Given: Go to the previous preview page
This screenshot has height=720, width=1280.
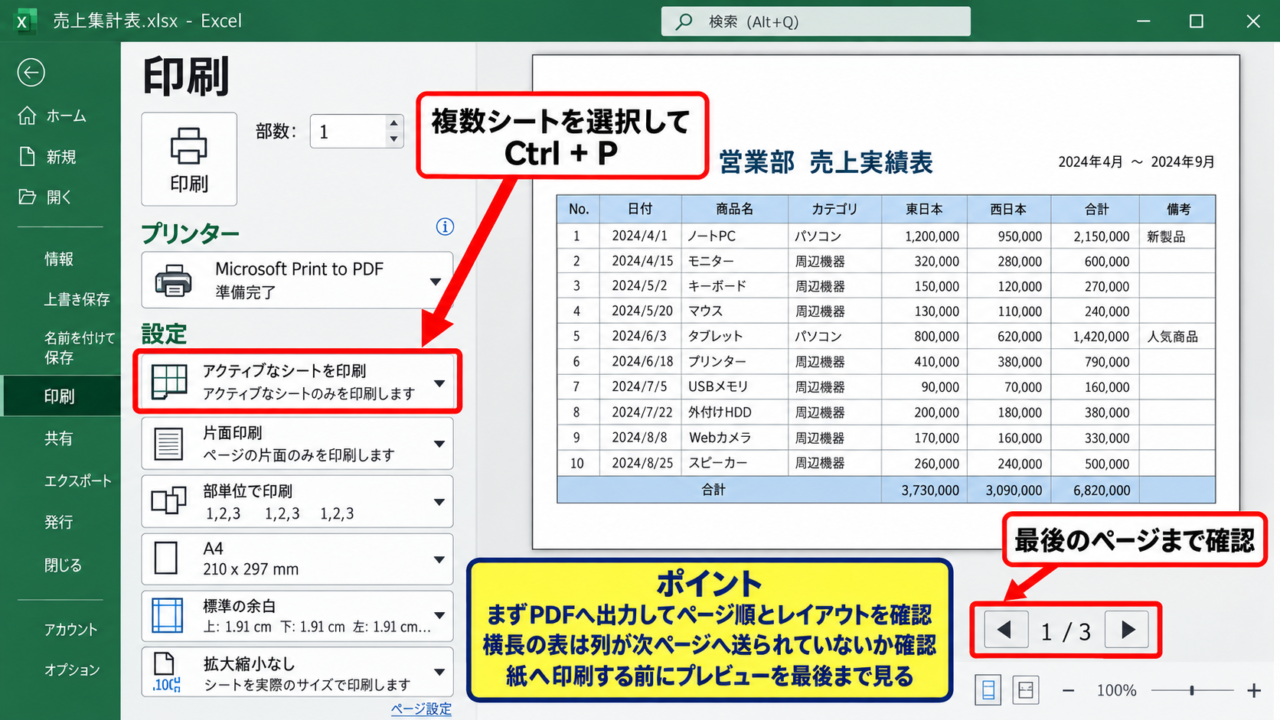Looking at the screenshot, I should pos(1006,630).
